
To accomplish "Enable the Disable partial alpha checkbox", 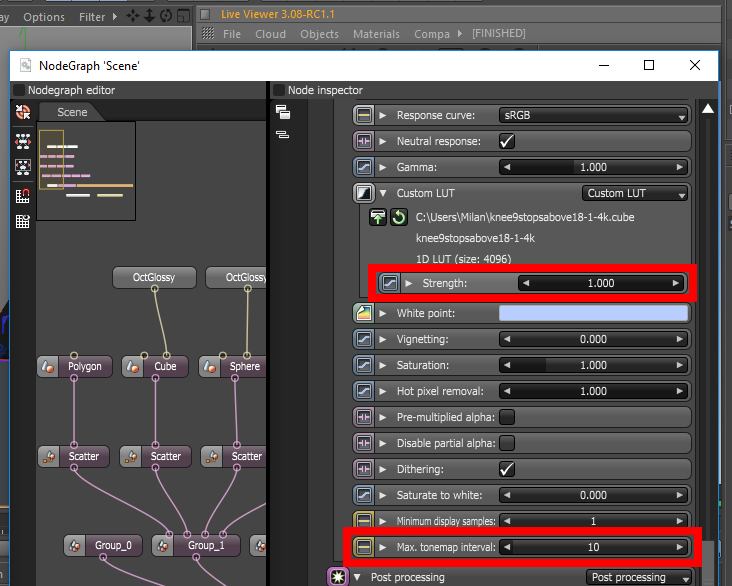I will pos(507,443).
